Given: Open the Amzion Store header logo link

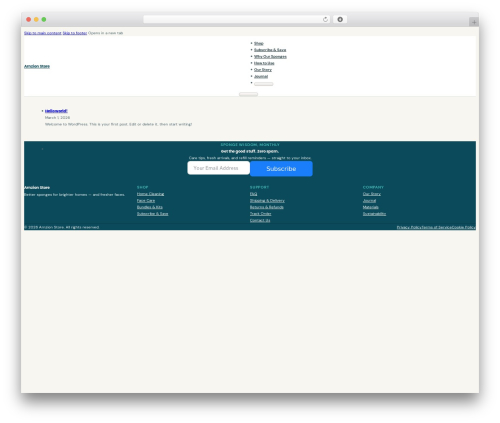Looking at the screenshot, I should (x=37, y=66).
